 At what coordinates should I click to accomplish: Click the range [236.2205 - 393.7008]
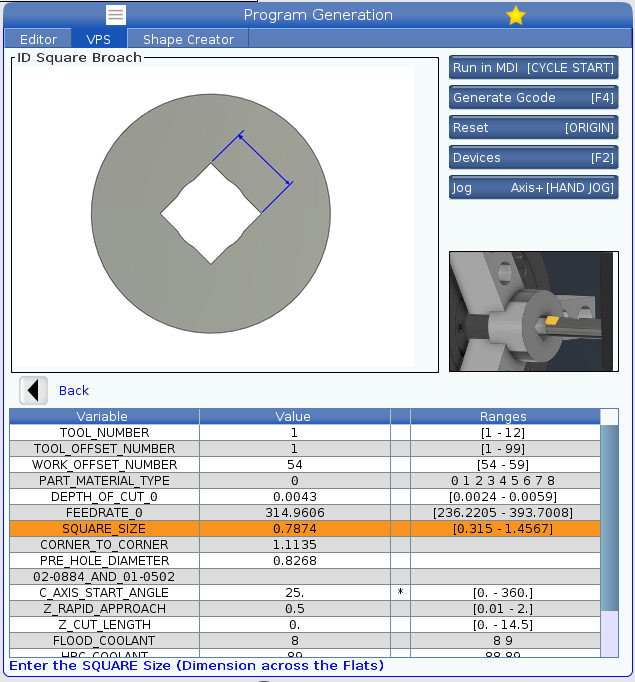click(503, 513)
